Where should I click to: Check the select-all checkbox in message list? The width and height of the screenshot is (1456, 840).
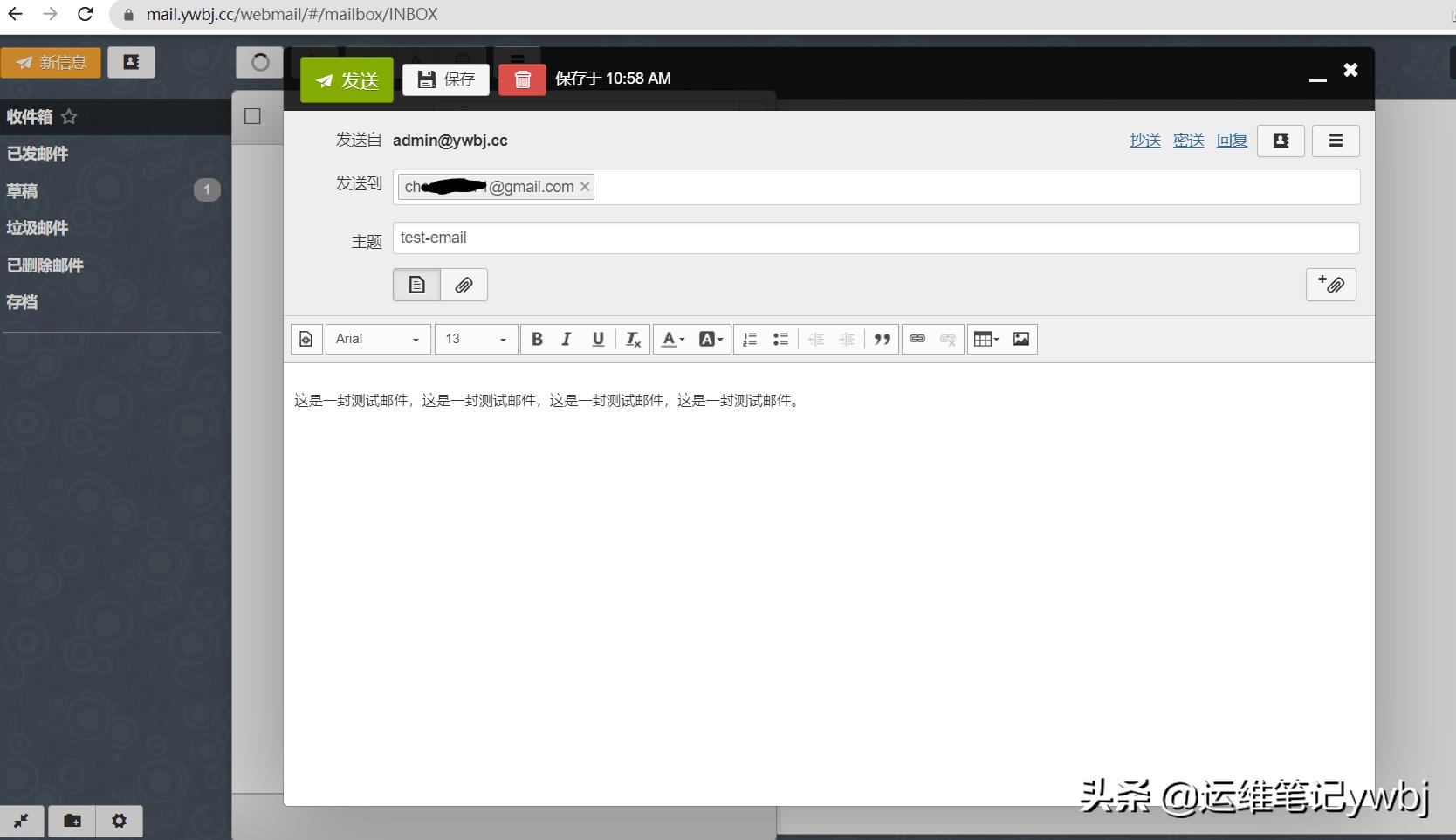coord(252,115)
